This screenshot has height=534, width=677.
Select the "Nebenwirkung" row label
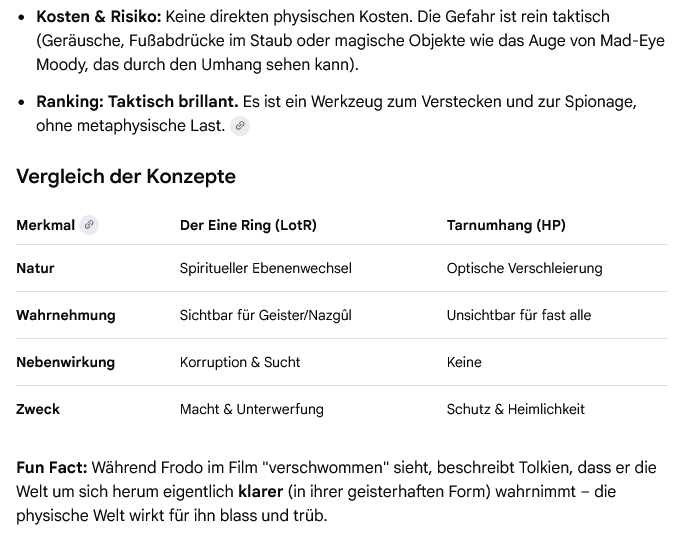pos(65,362)
